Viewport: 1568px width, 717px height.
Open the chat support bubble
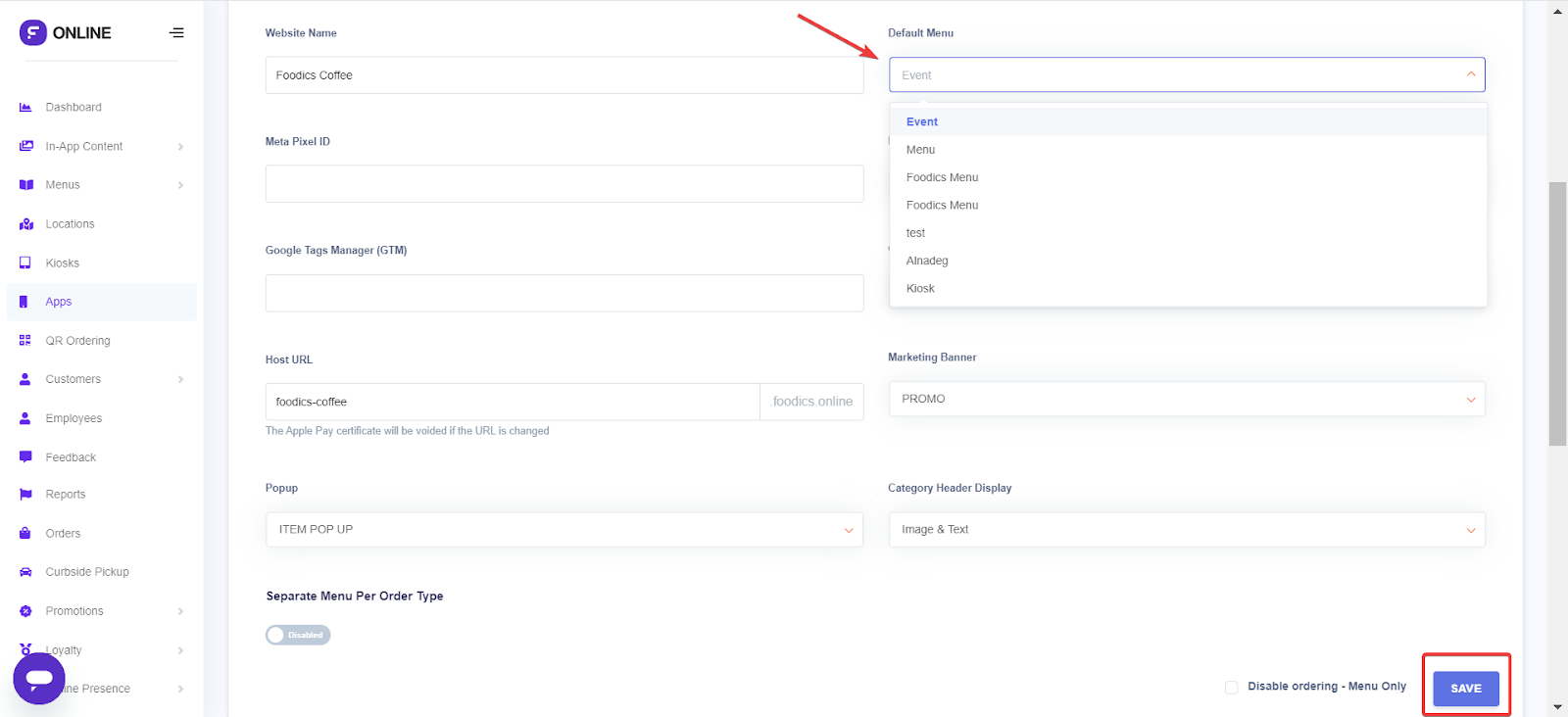(x=39, y=678)
